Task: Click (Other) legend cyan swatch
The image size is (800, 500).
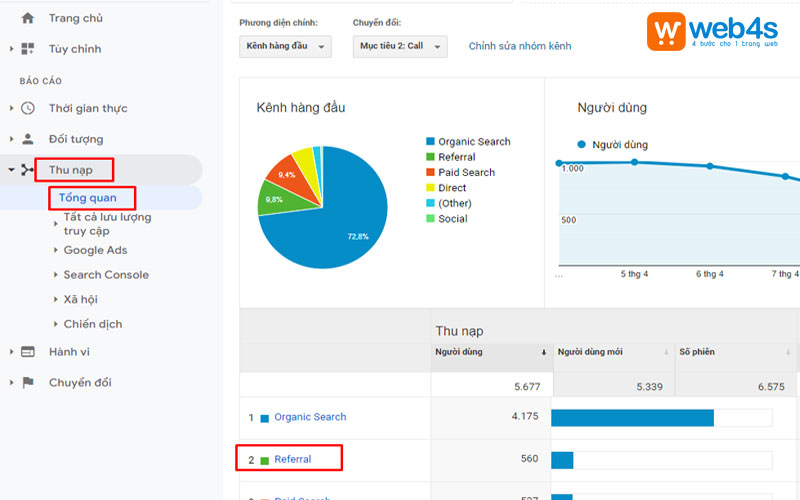Action: tap(430, 203)
